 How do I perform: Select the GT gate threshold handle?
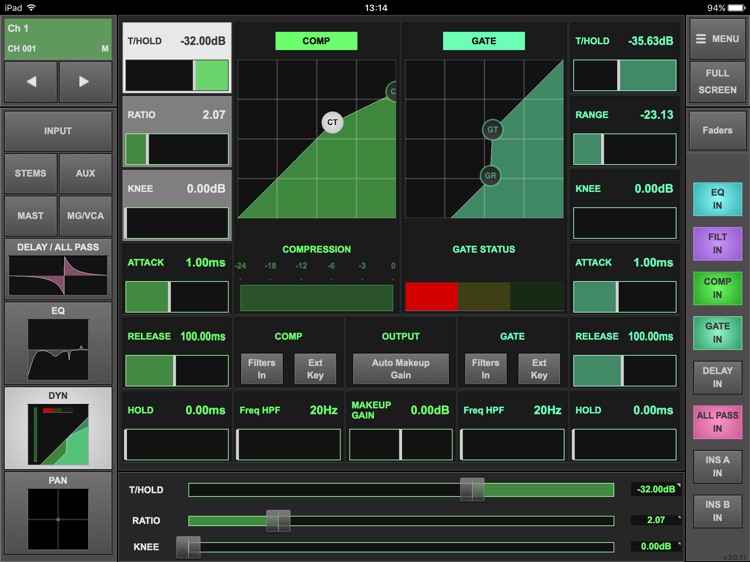point(492,129)
